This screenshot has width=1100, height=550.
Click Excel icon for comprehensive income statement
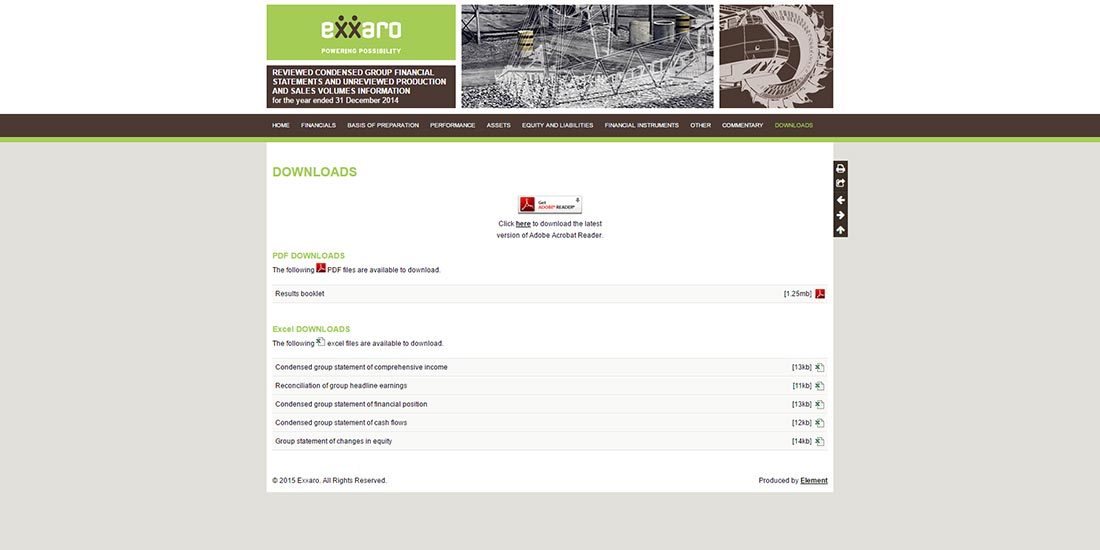(819, 367)
